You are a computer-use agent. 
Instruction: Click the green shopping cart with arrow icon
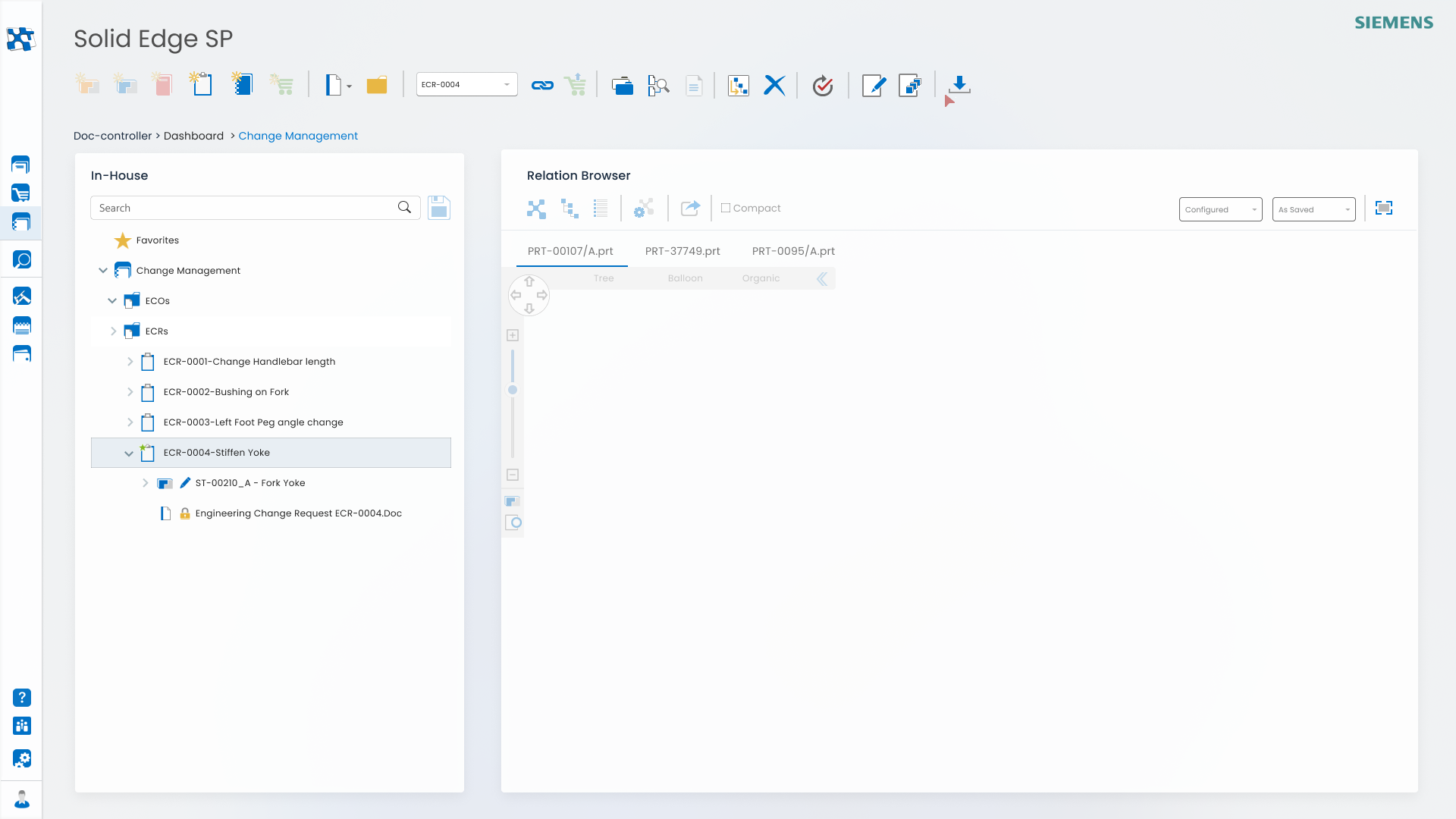pos(576,84)
